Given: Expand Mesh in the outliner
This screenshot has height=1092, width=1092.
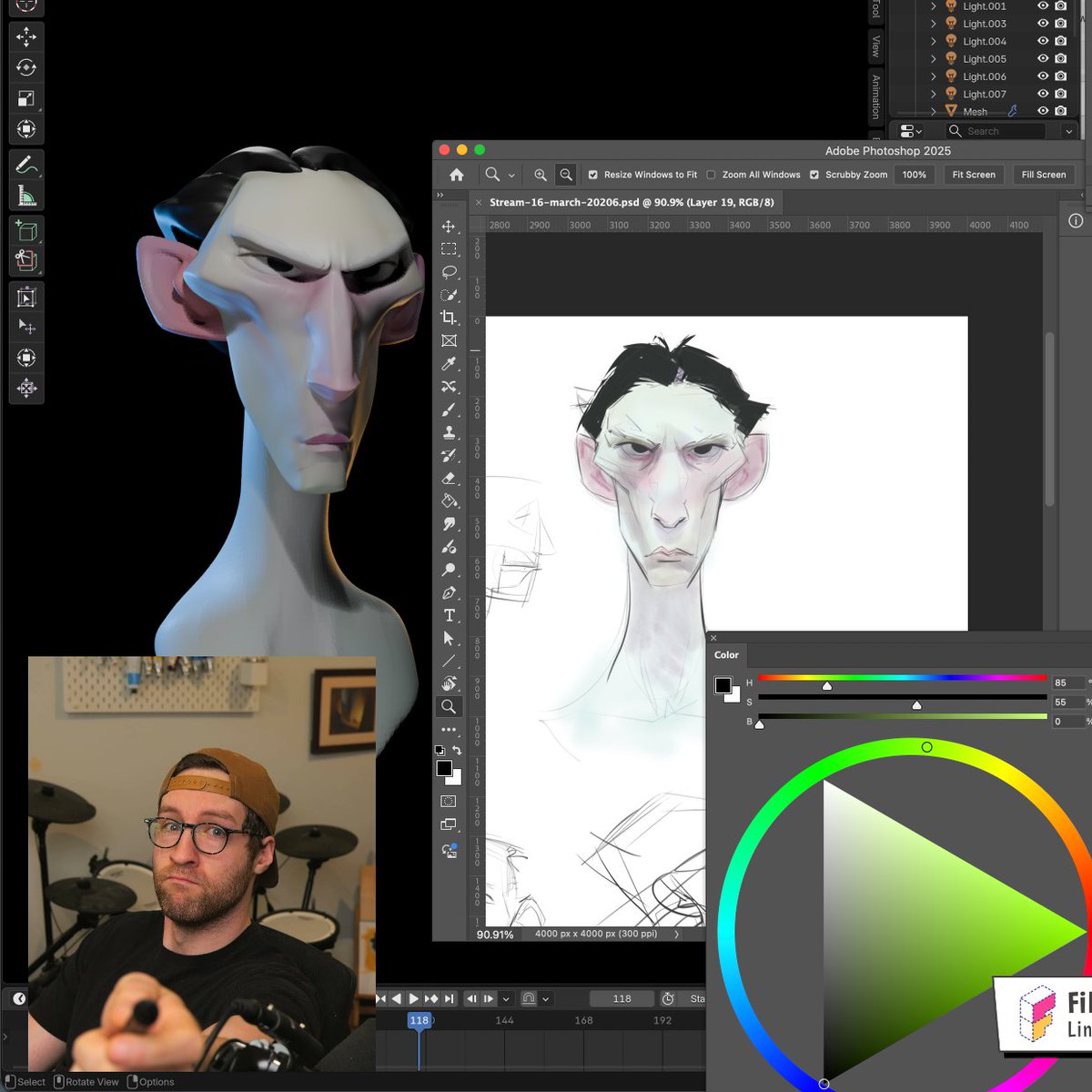Looking at the screenshot, I should coord(933,111).
